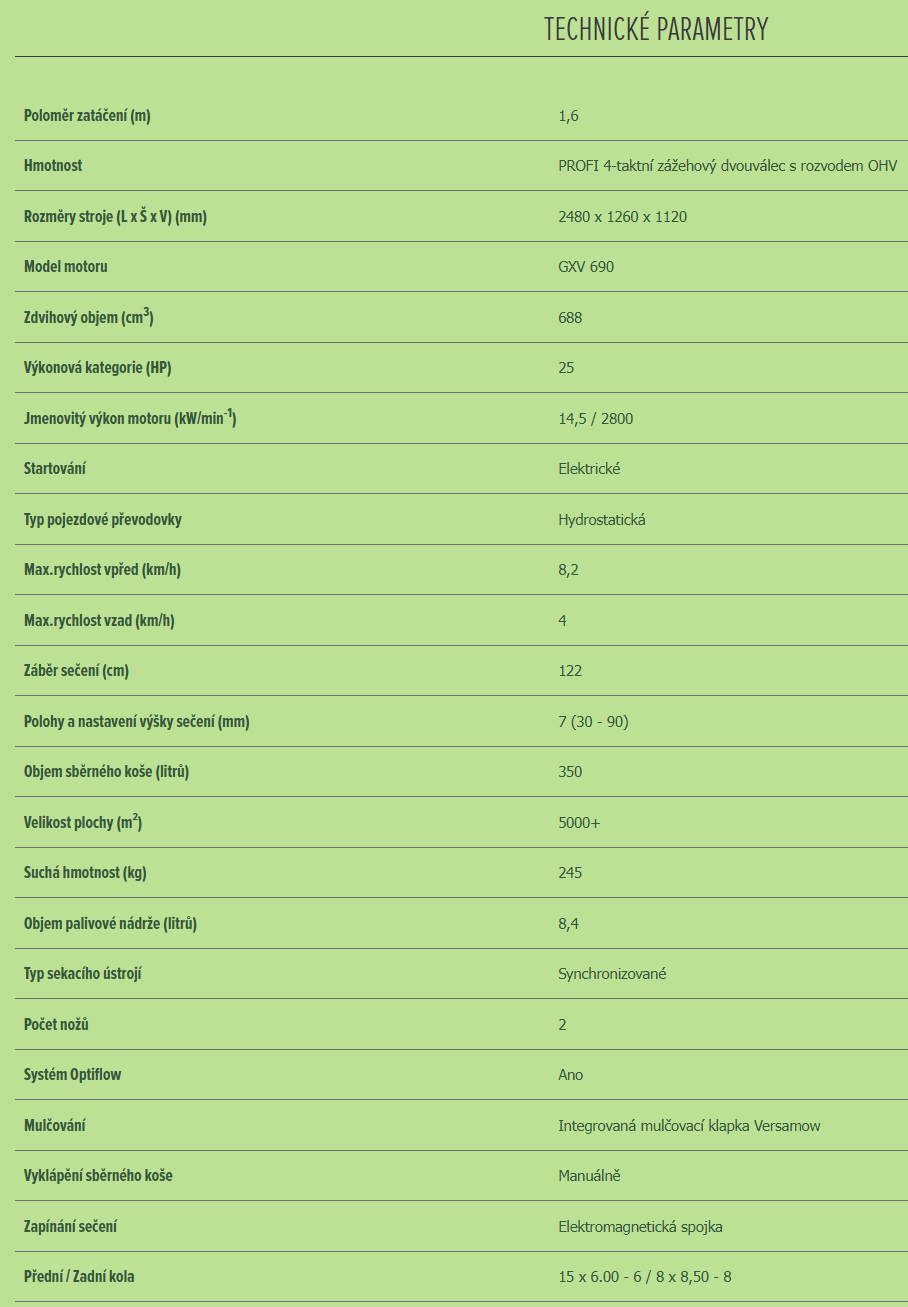Select the dimensions value 2480 x 1260 x 1120

click(622, 216)
